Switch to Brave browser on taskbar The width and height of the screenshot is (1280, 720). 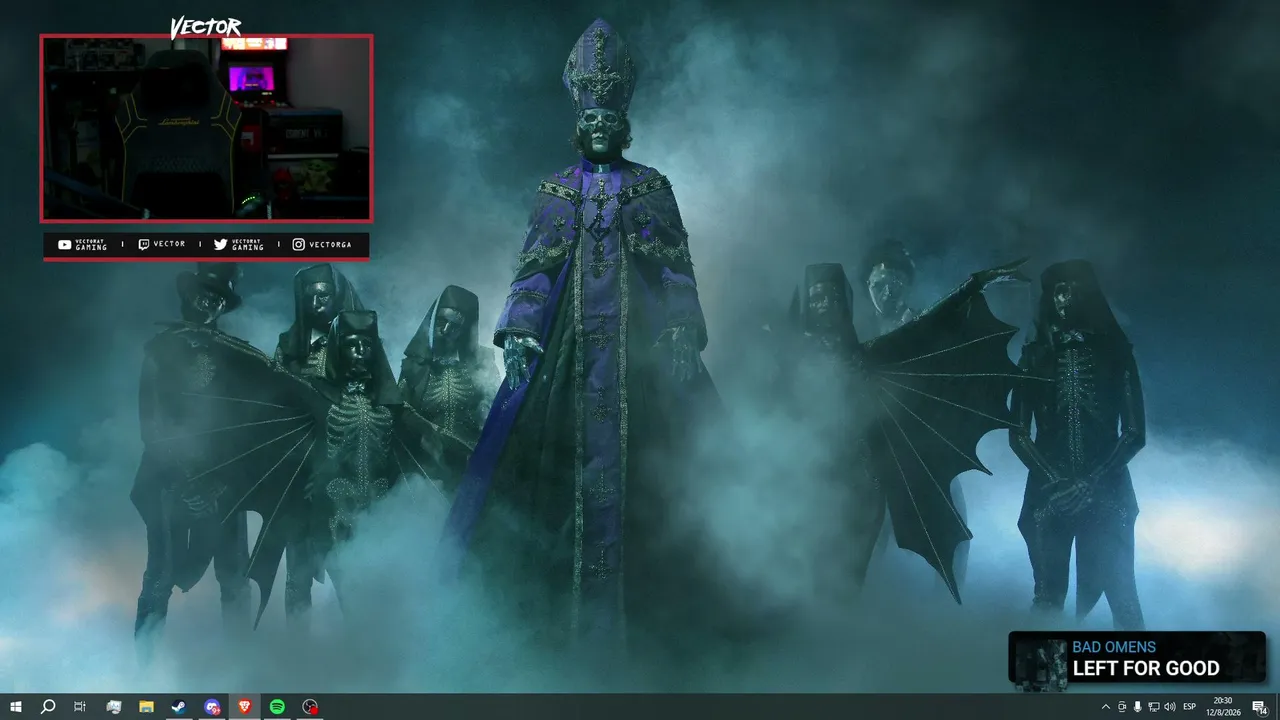click(x=245, y=707)
